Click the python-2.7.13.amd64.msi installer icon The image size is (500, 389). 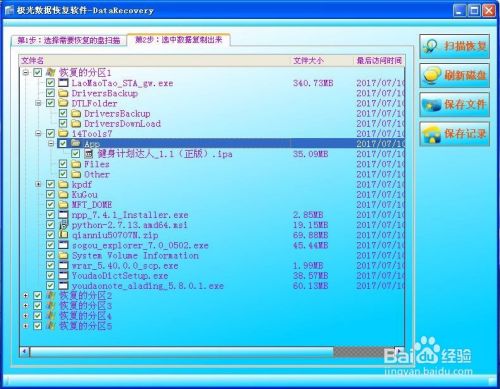click(63, 225)
